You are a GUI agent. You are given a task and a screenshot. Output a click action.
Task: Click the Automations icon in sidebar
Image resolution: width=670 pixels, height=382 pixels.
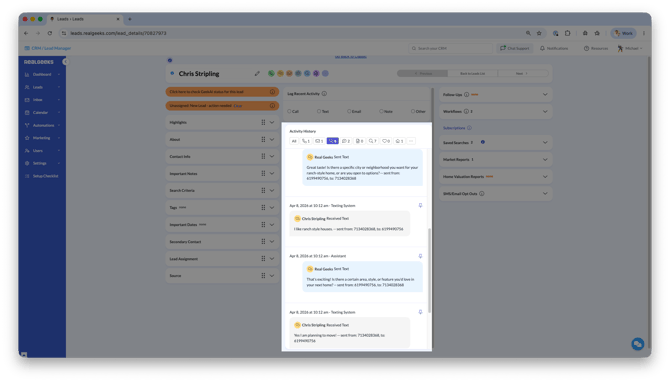coord(27,125)
